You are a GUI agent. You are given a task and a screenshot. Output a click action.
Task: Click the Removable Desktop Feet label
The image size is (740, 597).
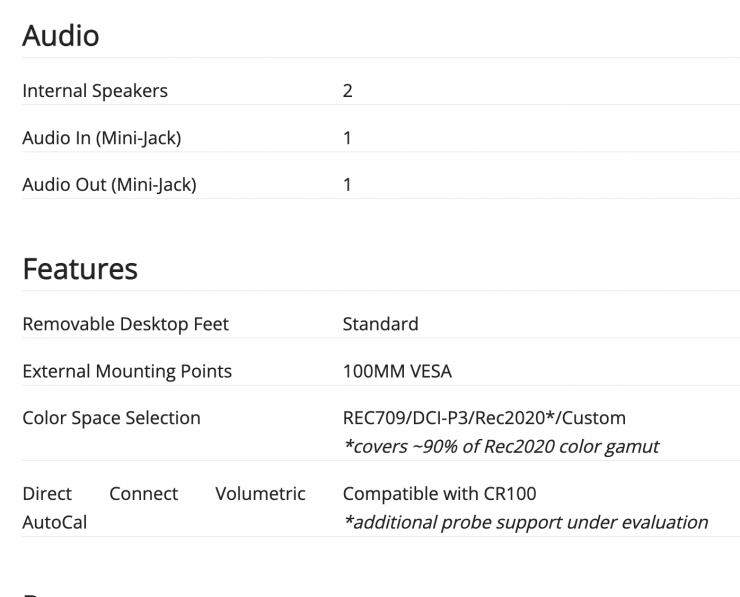125,324
